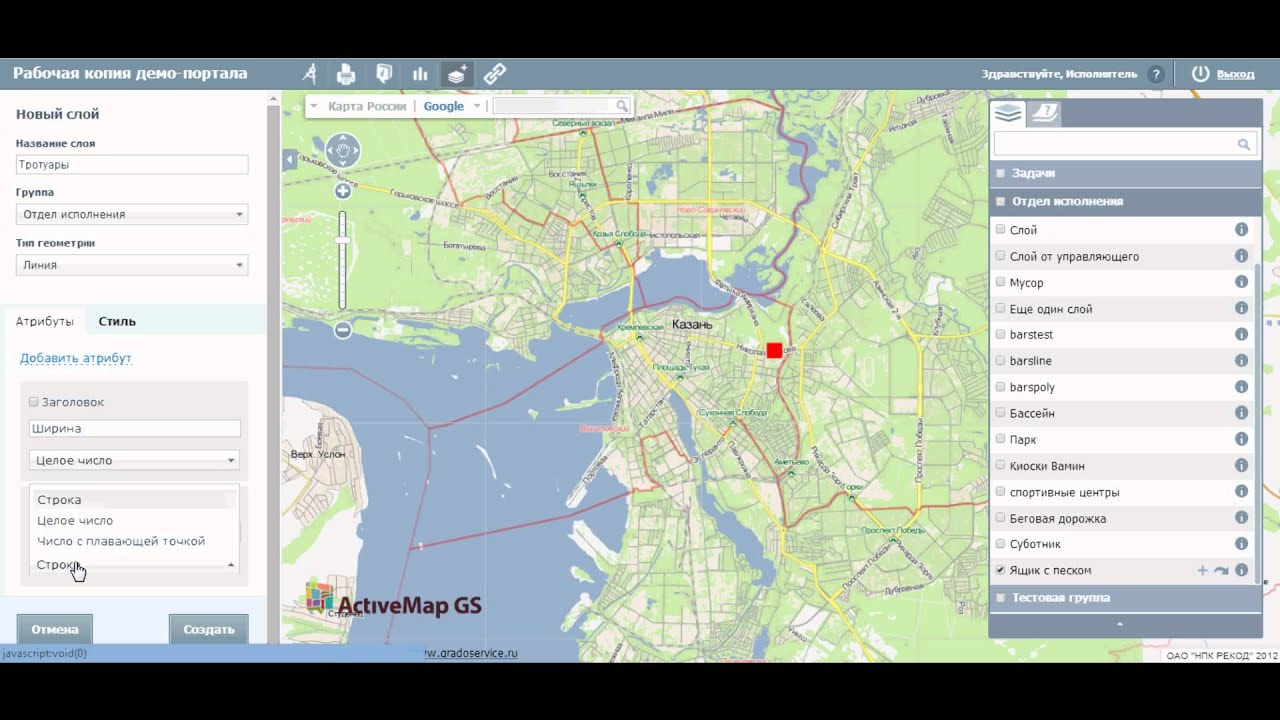Screen dimensions: 1280x720
Task: Collapse the left panel arrow
Action: click(x=290, y=159)
